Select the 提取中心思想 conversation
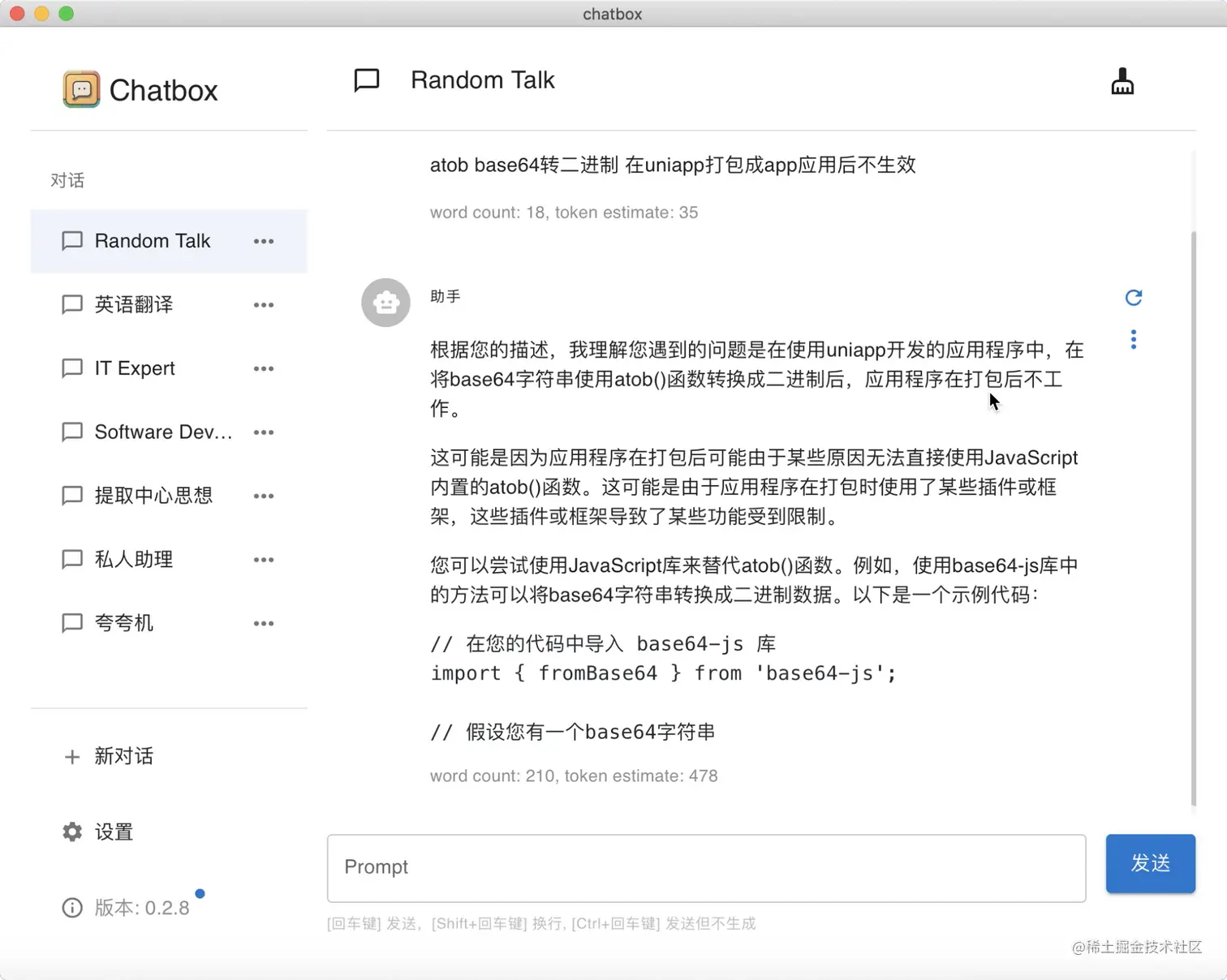This screenshot has width=1227, height=980. point(169,496)
